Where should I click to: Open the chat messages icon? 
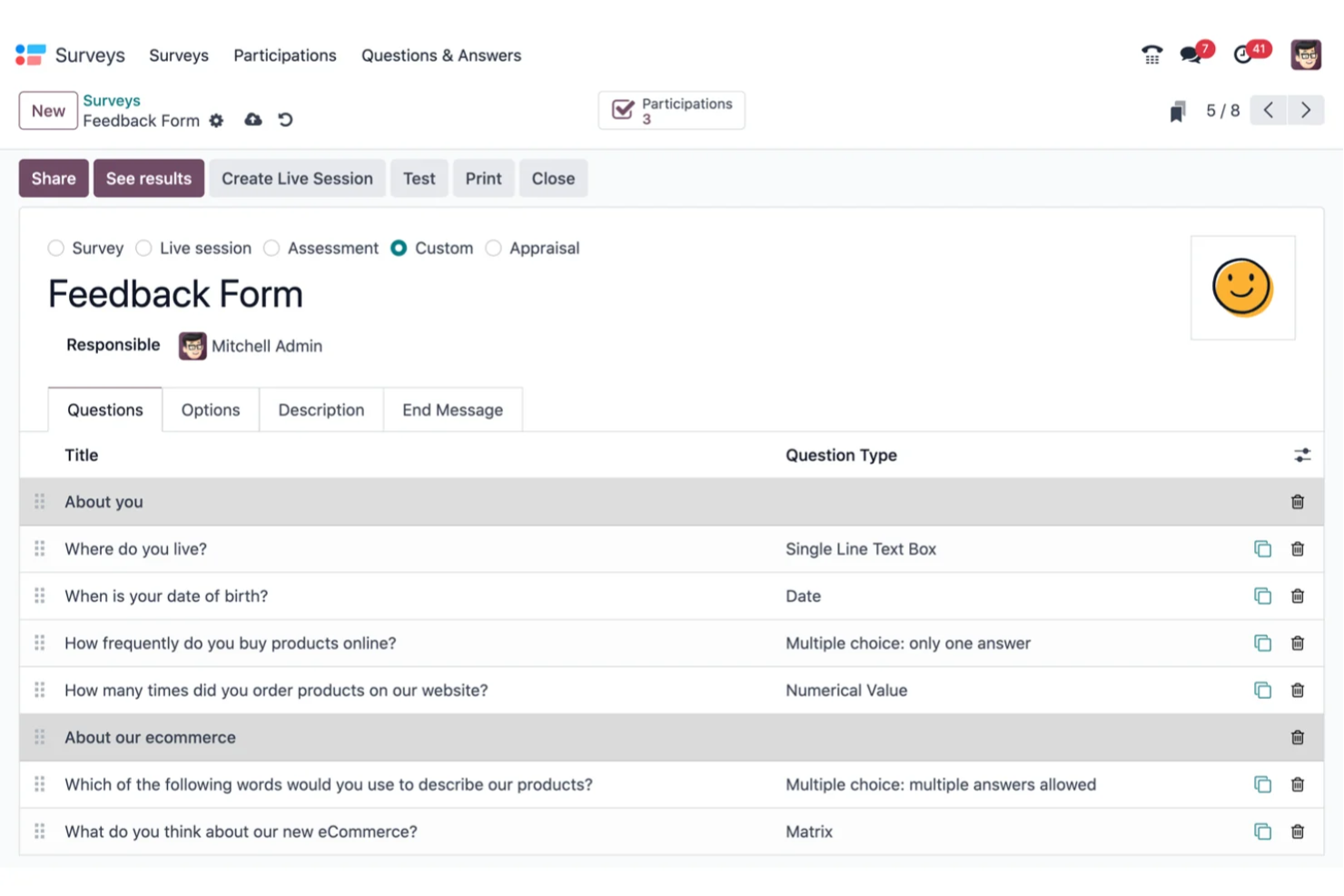[x=1191, y=54]
